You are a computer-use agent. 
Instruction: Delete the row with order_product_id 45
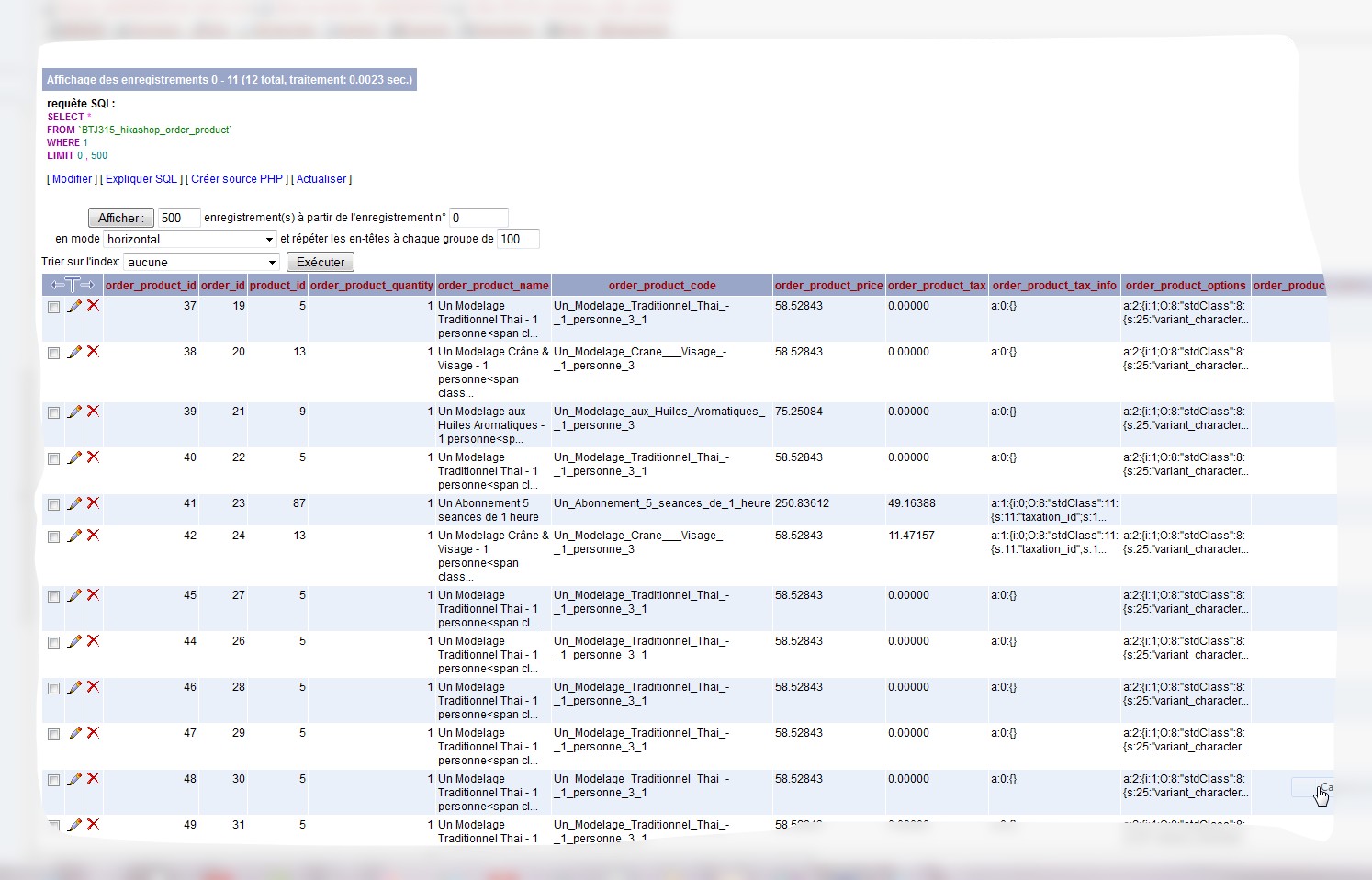coord(93,595)
